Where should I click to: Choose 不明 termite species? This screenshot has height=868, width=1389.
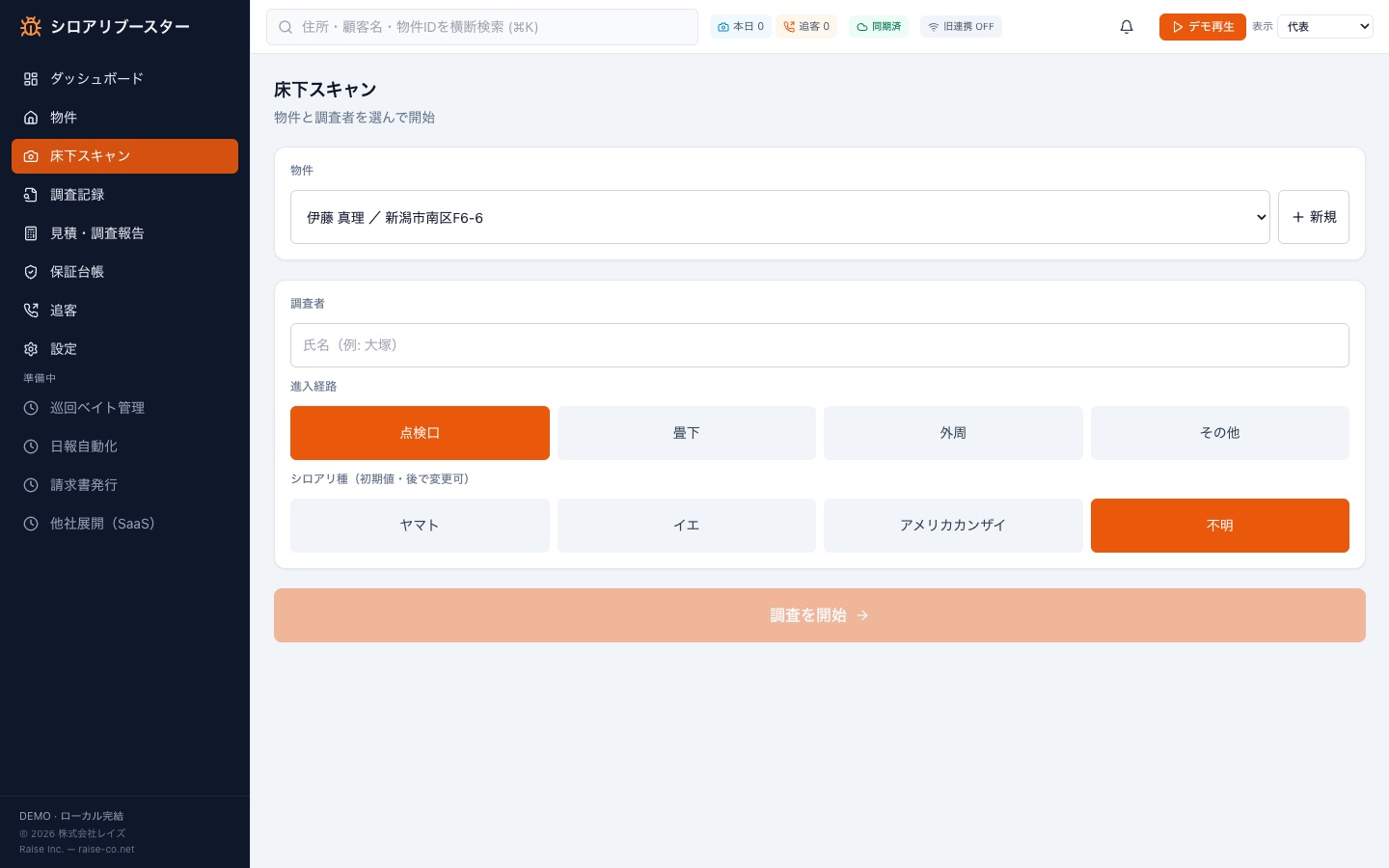(1220, 526)
